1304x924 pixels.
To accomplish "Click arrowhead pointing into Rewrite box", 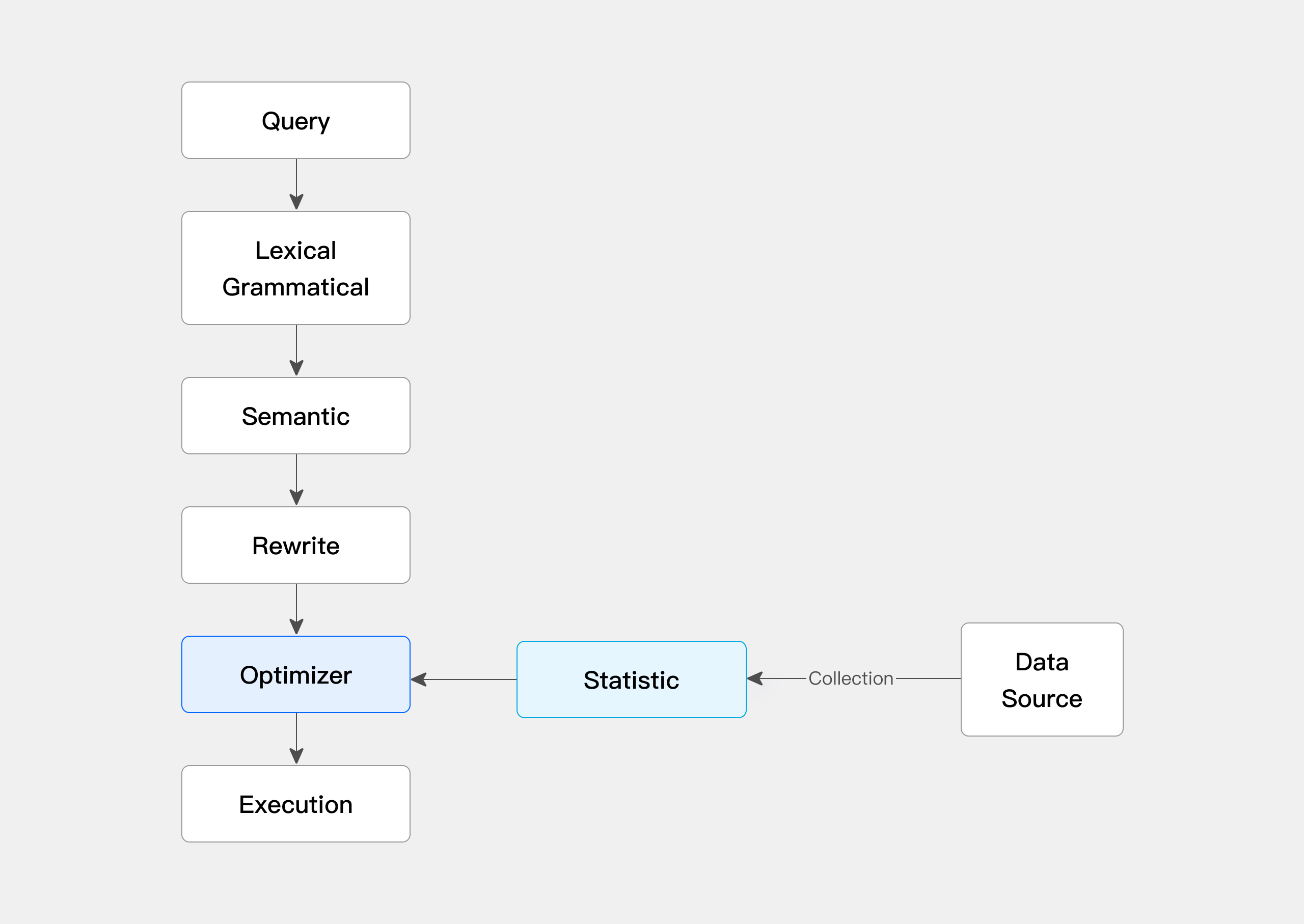I will (x=296, y=497).
